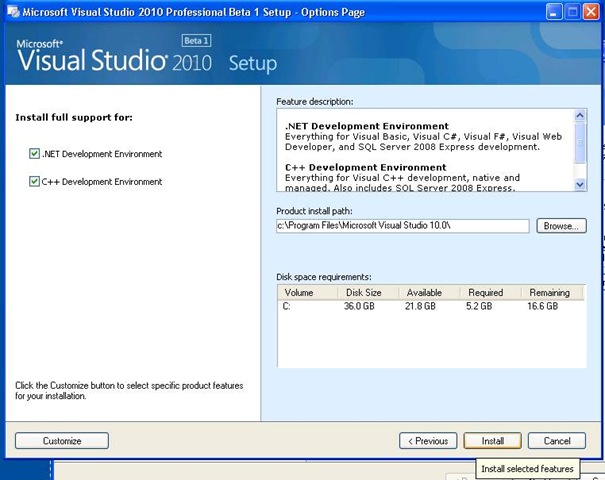The width and height of the screenshot is (605, 480).
Task: Uncheck .NET Development Environment checkbox
Action: tap(34, 154)
